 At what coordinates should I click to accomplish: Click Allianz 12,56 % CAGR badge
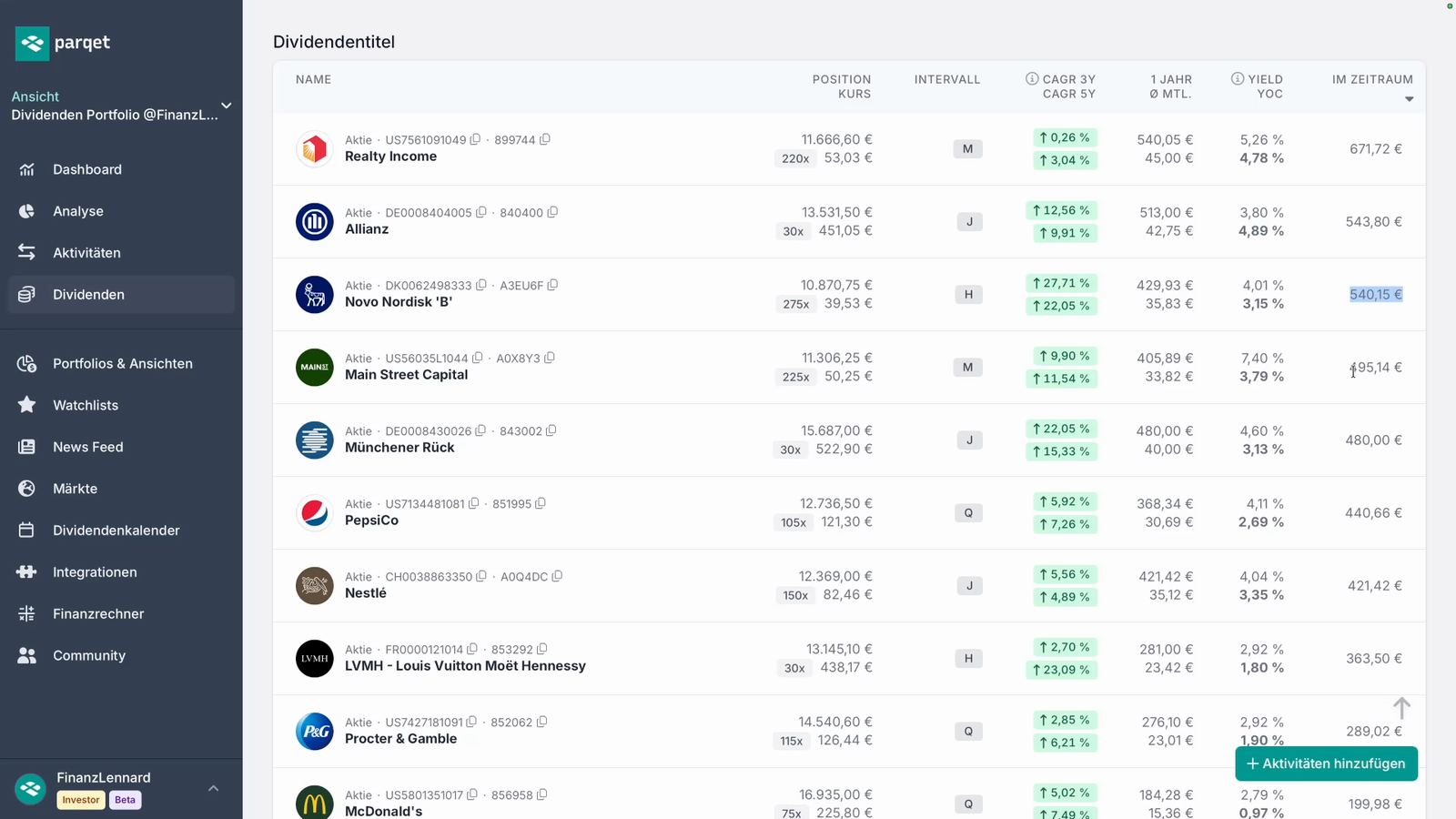[1061, 210]
